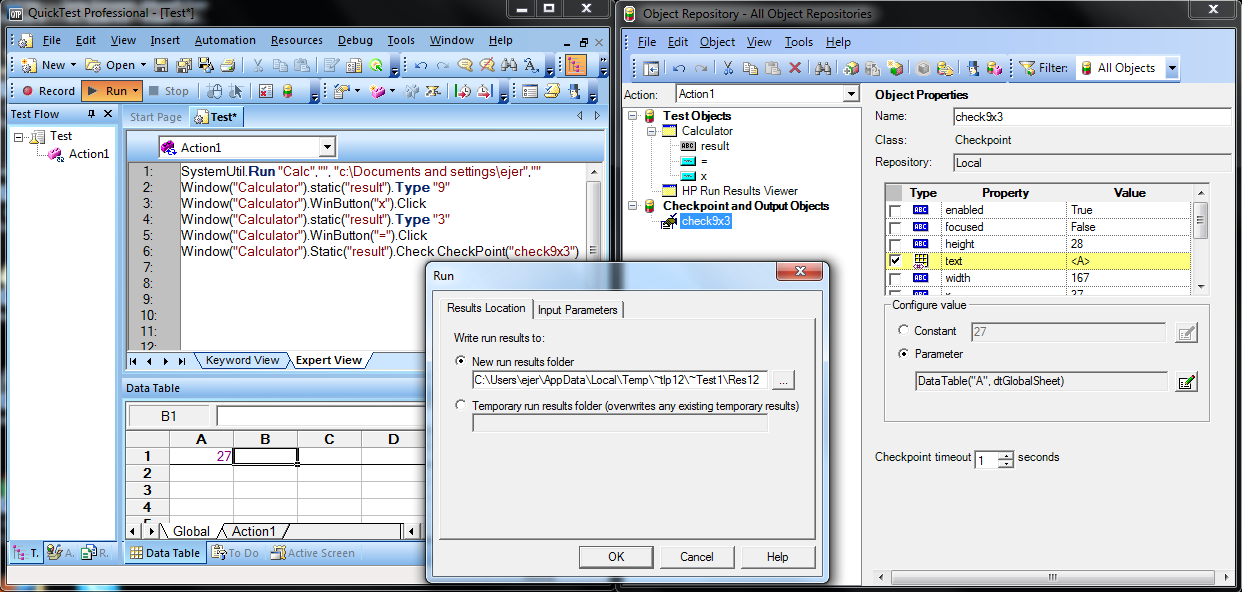Select the Parameter radio button
This screenshot has width=1242, height=592.
click(904, 354)
